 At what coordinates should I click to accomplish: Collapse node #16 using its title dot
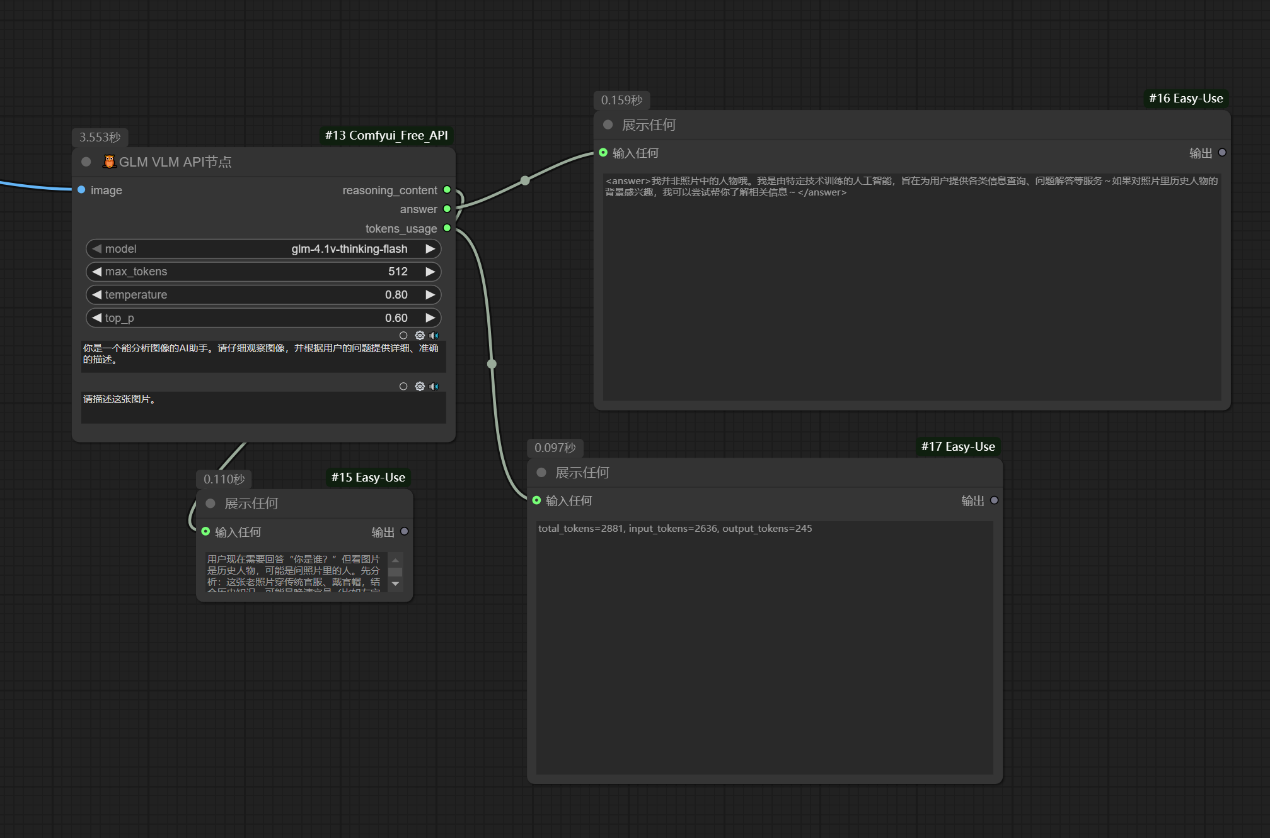608,125
